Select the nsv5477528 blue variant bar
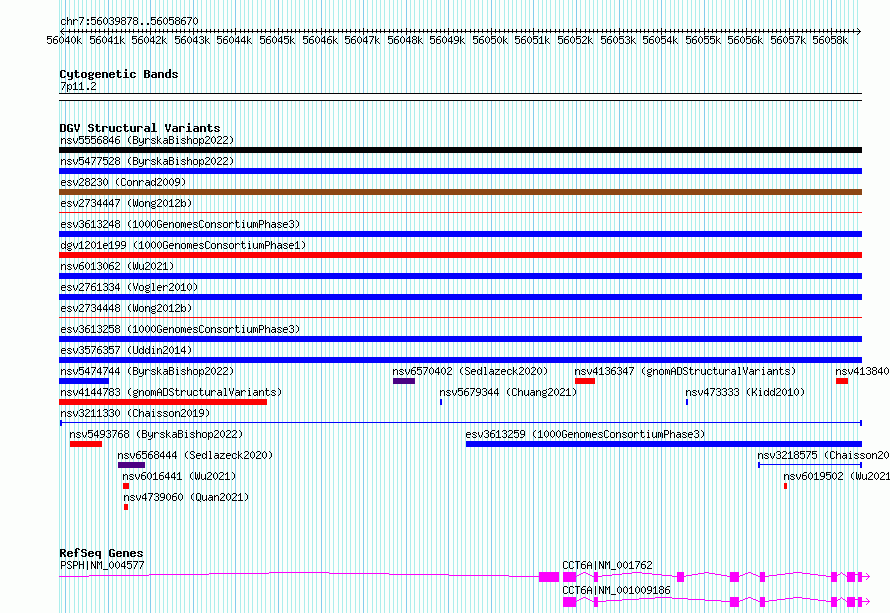 pyautogui.click(x=460, y=171)
